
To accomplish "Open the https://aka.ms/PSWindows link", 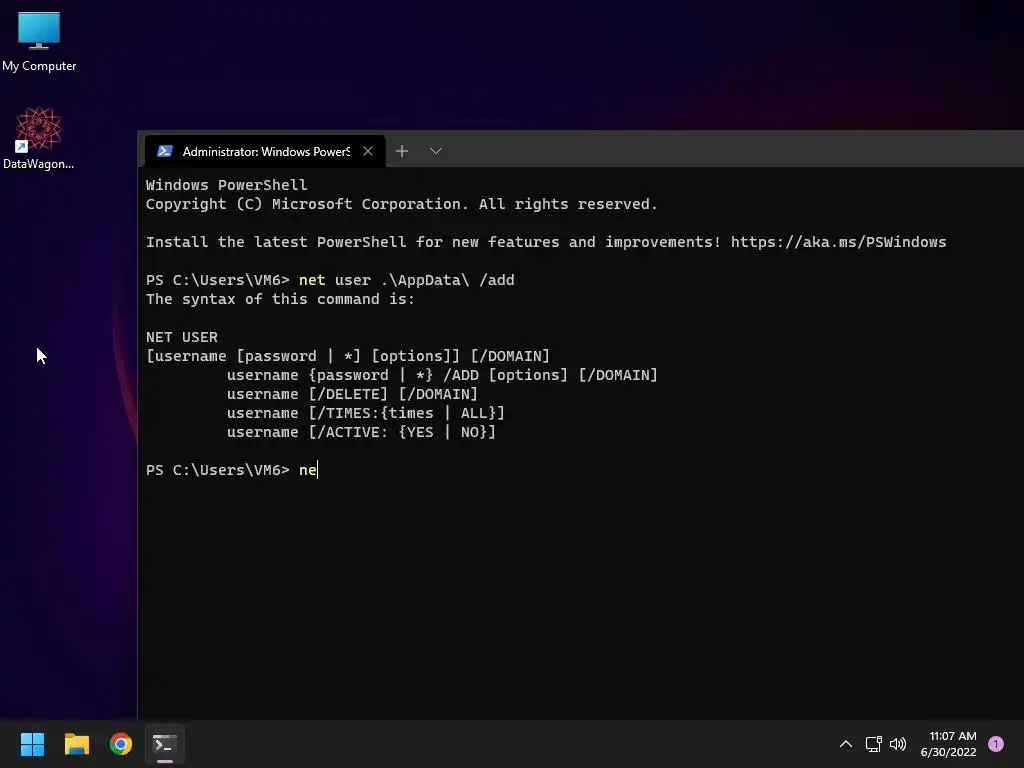I will coord(838,242).
